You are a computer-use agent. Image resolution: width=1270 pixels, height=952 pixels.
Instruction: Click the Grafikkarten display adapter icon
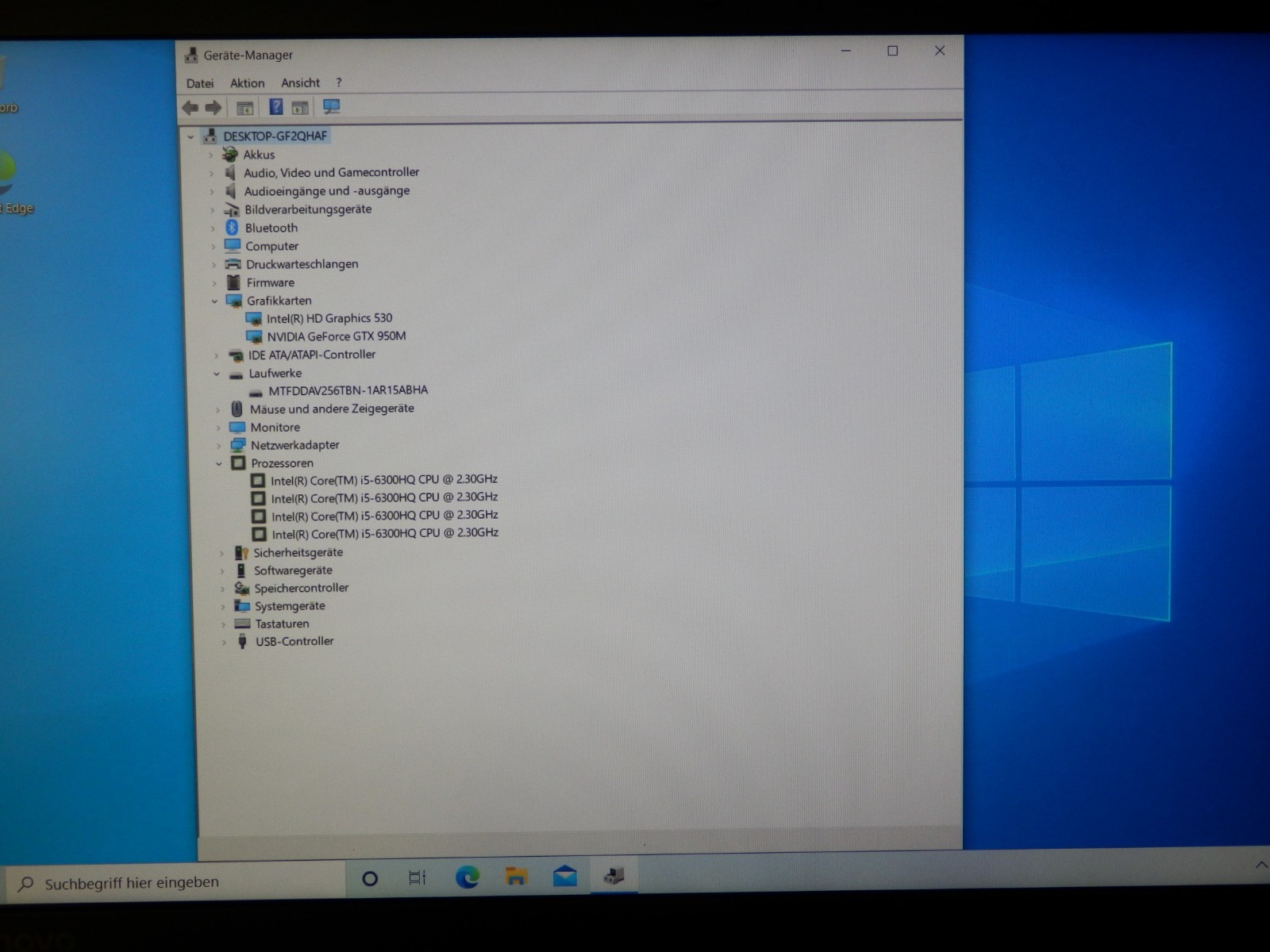tap(233, 301)
